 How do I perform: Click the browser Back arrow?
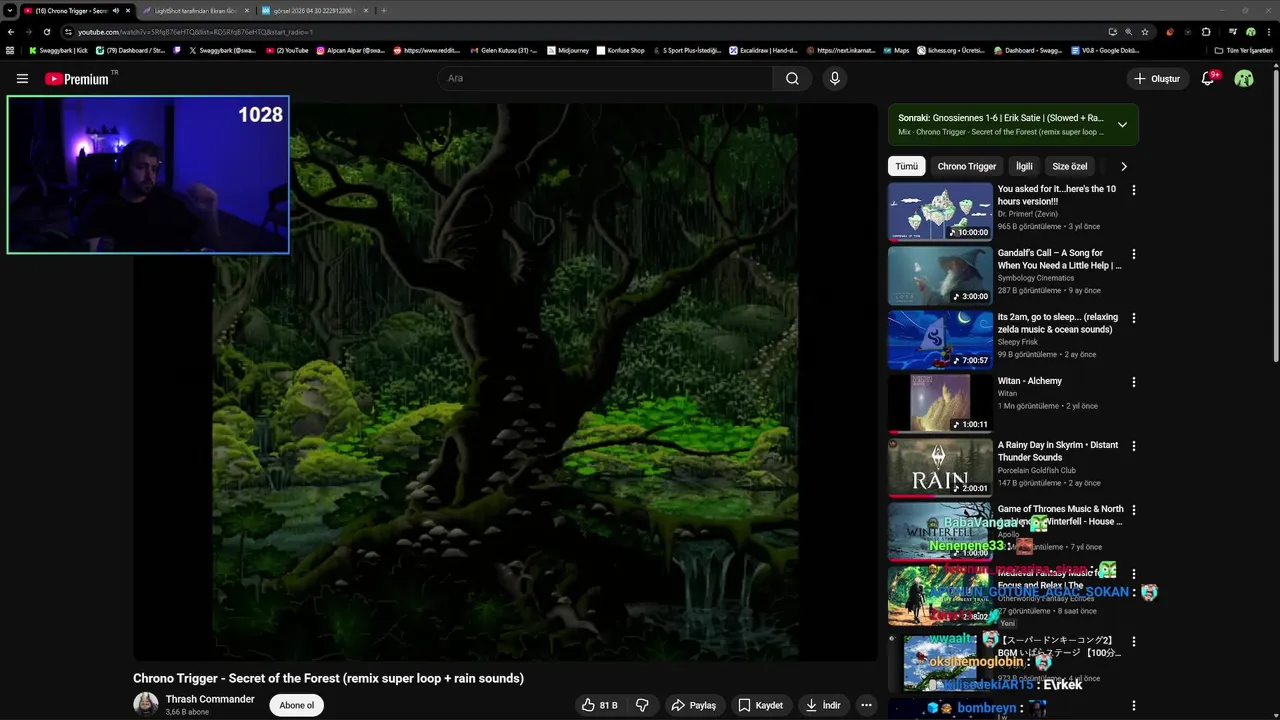pyautogui.click(x=11, y=32)
